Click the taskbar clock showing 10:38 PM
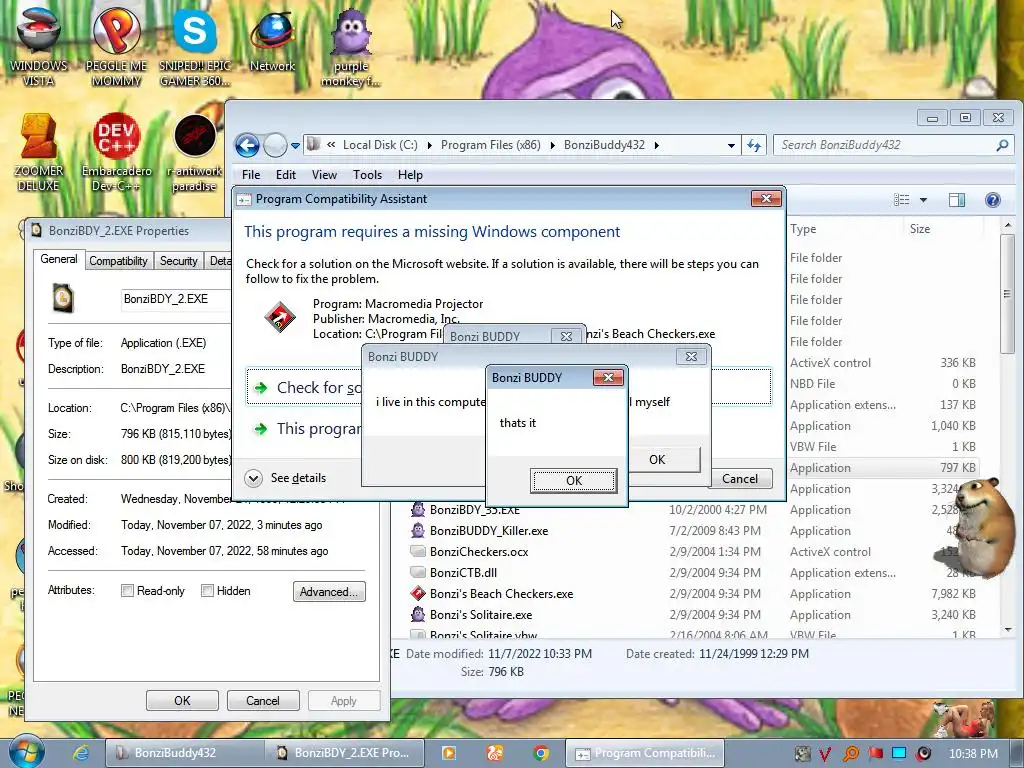This screenshot has width=1024, height=768. 973,754
